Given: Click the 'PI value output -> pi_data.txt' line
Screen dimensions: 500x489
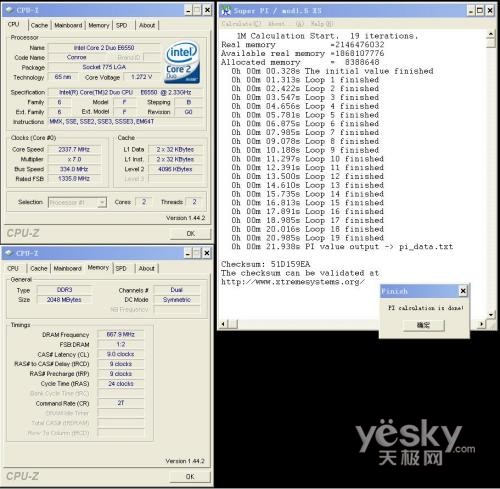Looking at the screenshot, I should (342, 247).
